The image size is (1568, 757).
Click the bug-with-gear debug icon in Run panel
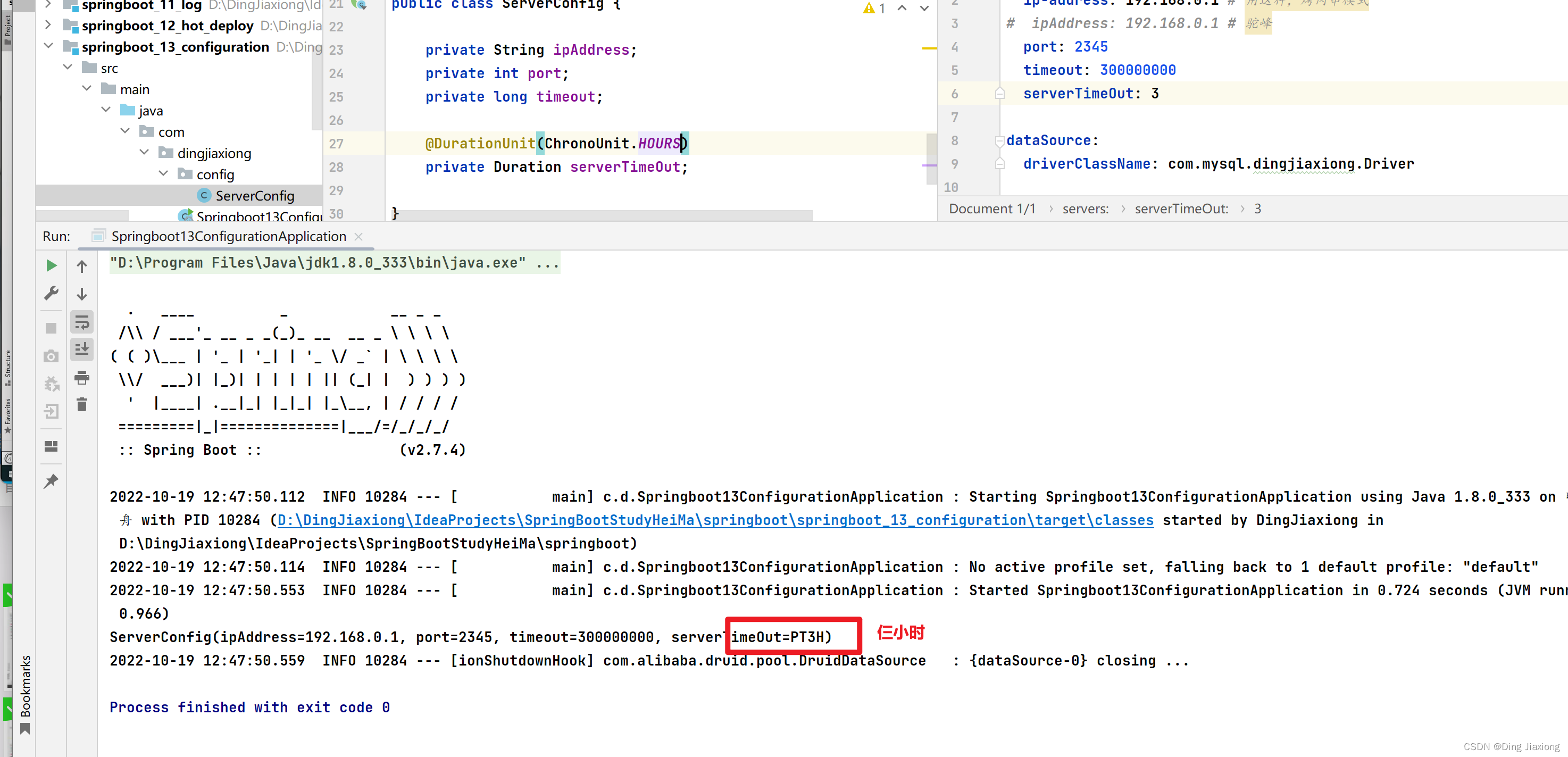pyautogui.click(x=52, y=384)
